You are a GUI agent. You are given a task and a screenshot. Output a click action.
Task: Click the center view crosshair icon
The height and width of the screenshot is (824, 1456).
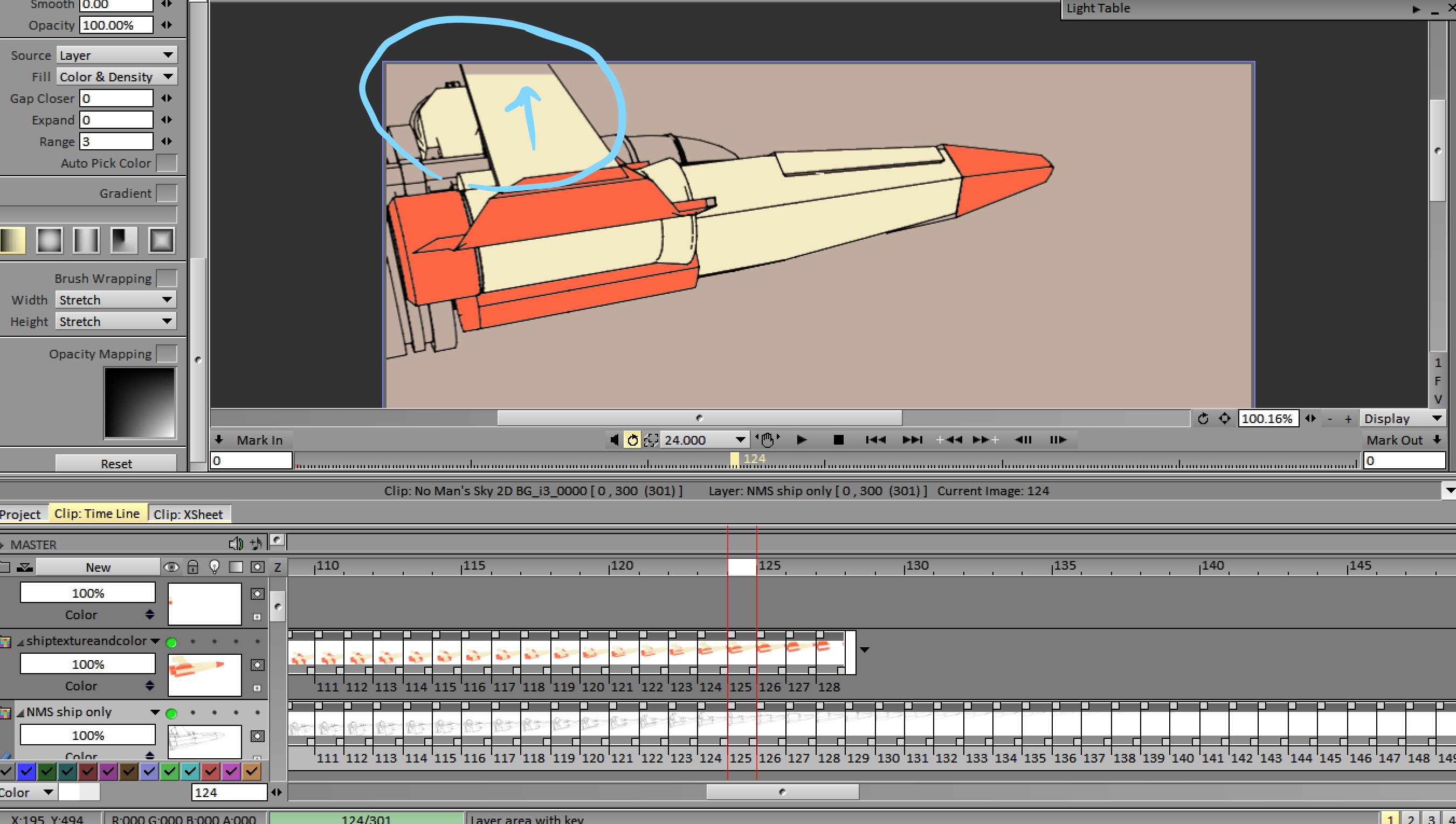pos(1224,419)
